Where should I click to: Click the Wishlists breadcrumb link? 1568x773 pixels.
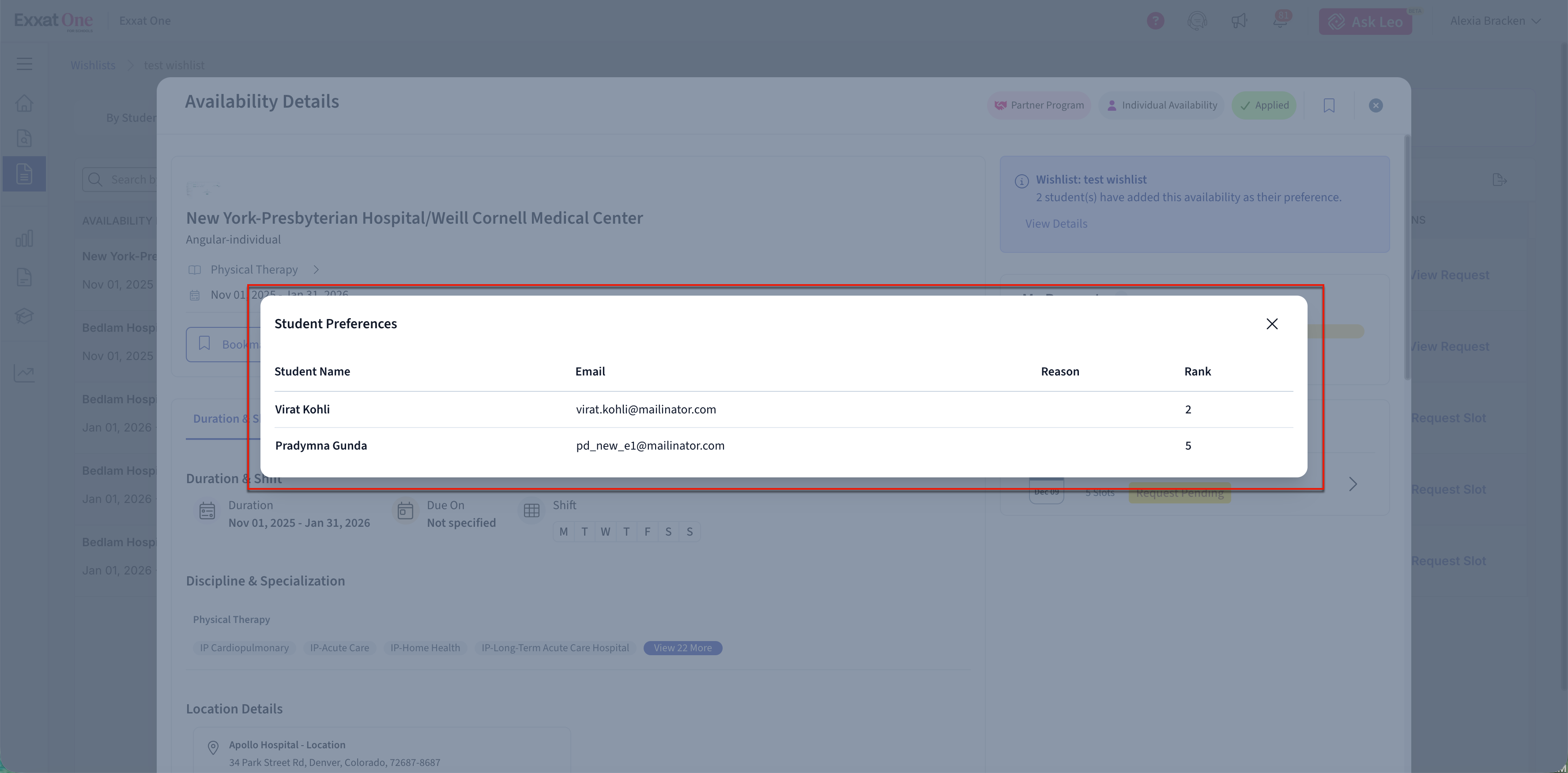(93, 65)
